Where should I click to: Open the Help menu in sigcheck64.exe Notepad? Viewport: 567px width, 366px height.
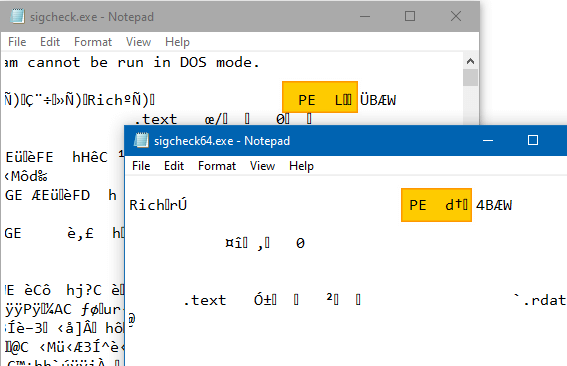301,166
